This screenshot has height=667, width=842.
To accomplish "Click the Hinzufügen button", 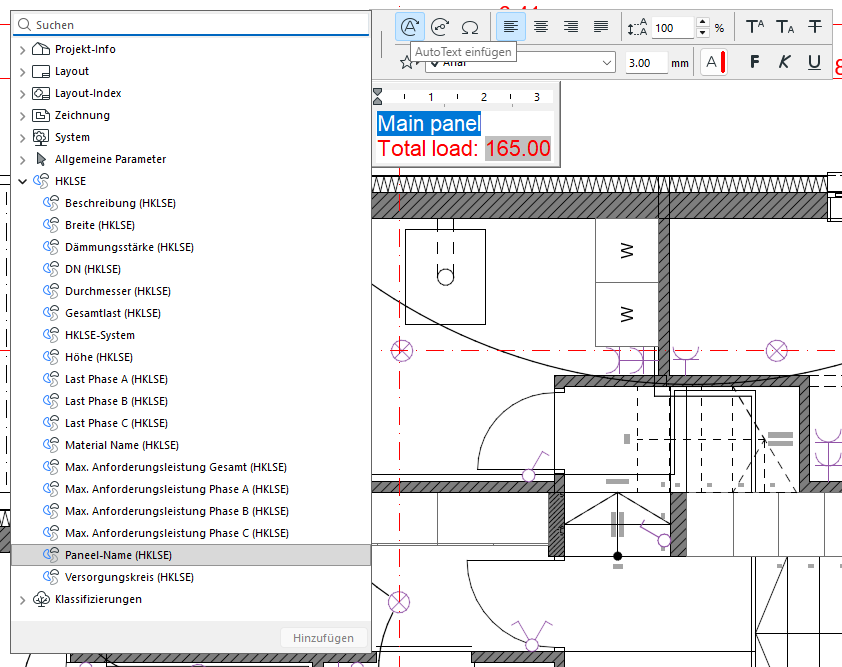I will [323, 638].
